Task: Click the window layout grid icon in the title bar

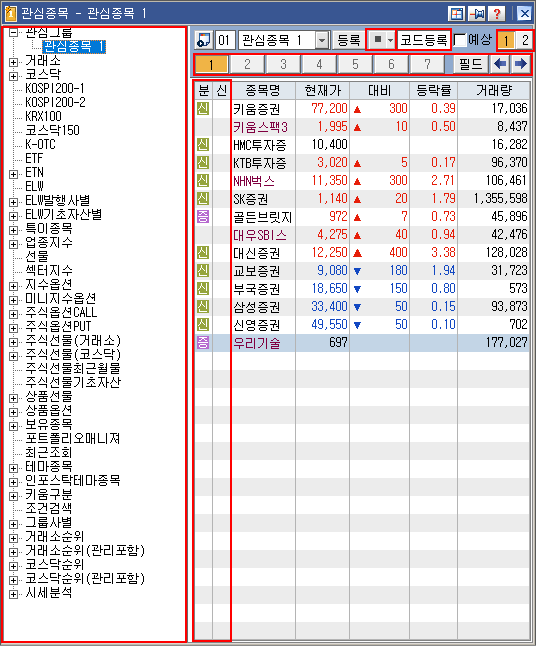Action: pos(456,14)
